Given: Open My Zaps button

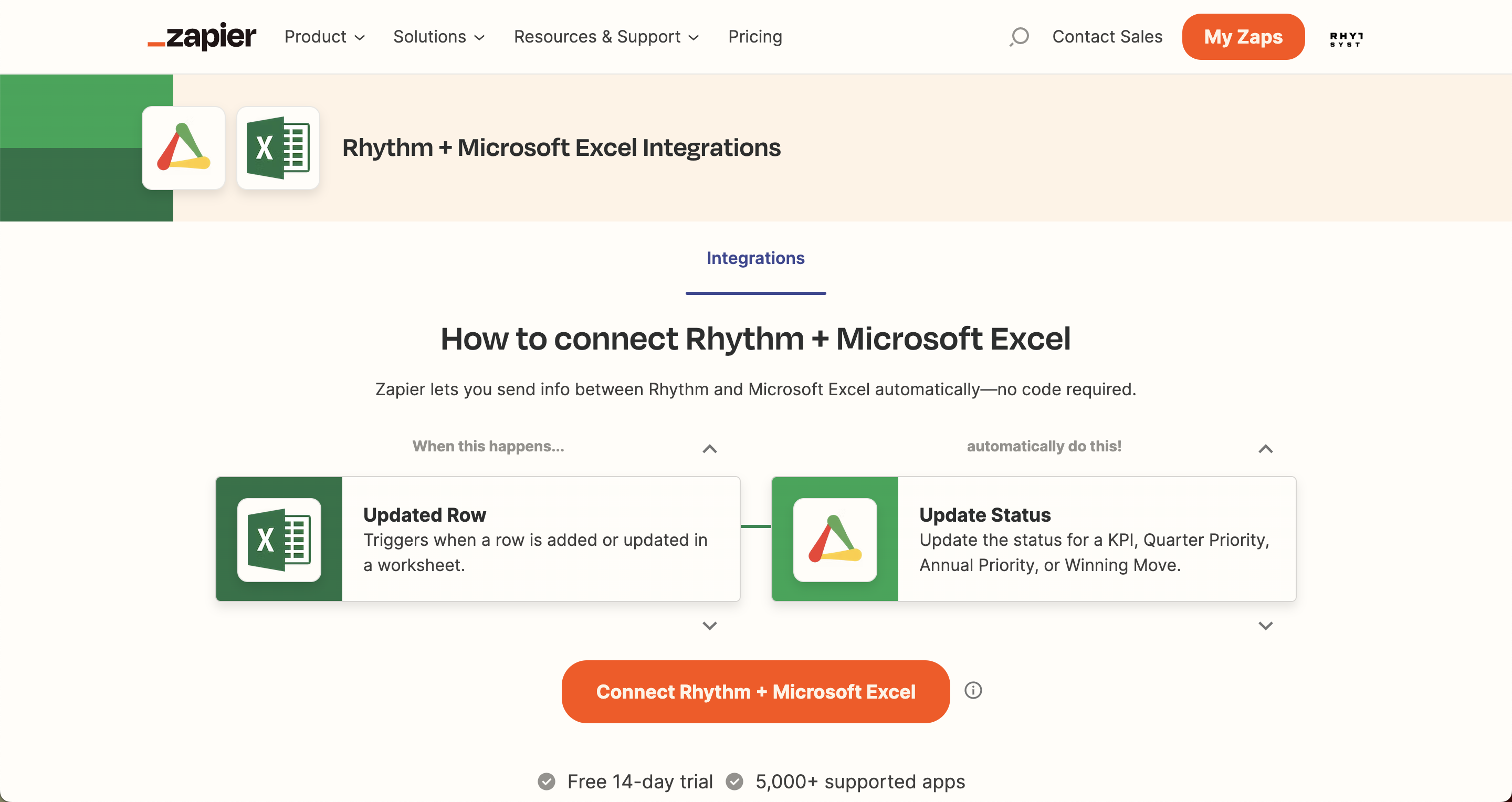Looking at the screenshot, I should (1243, 36).
